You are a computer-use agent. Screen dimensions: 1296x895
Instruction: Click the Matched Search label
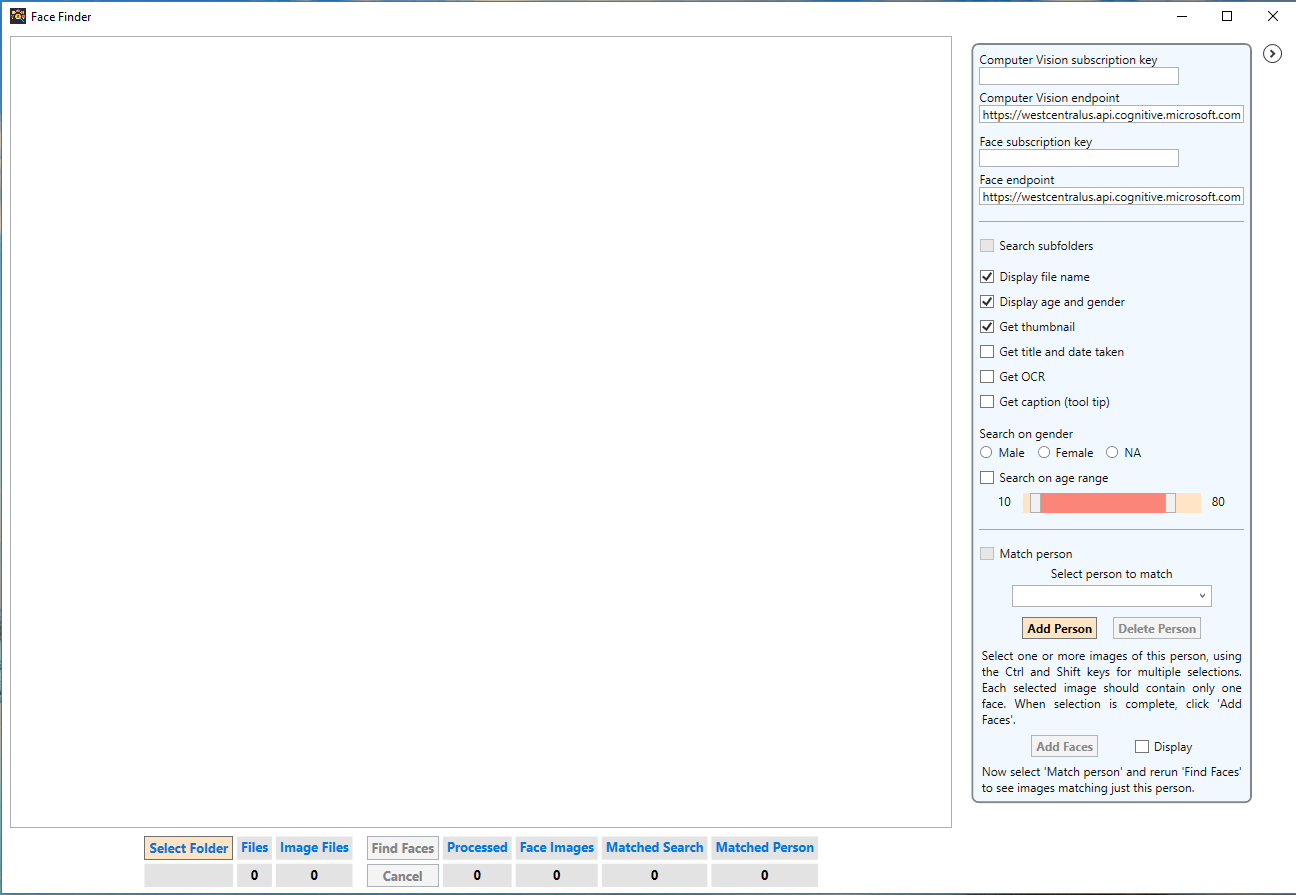coord(655,847)
